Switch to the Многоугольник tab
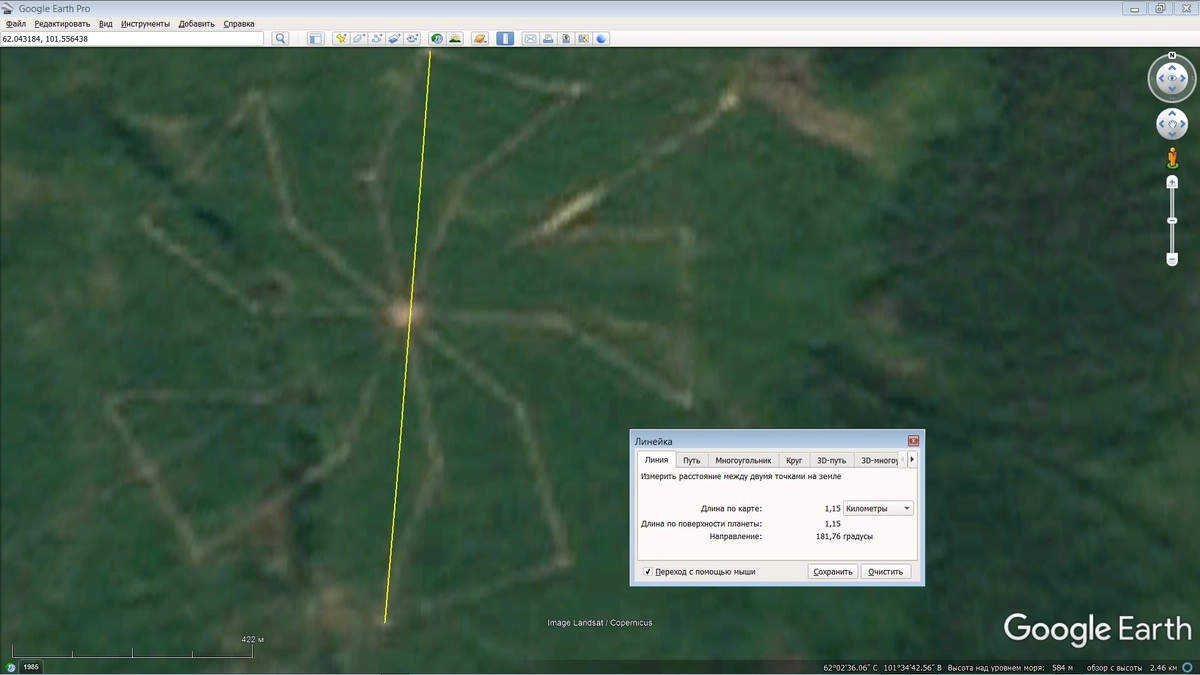 [743, 460]
